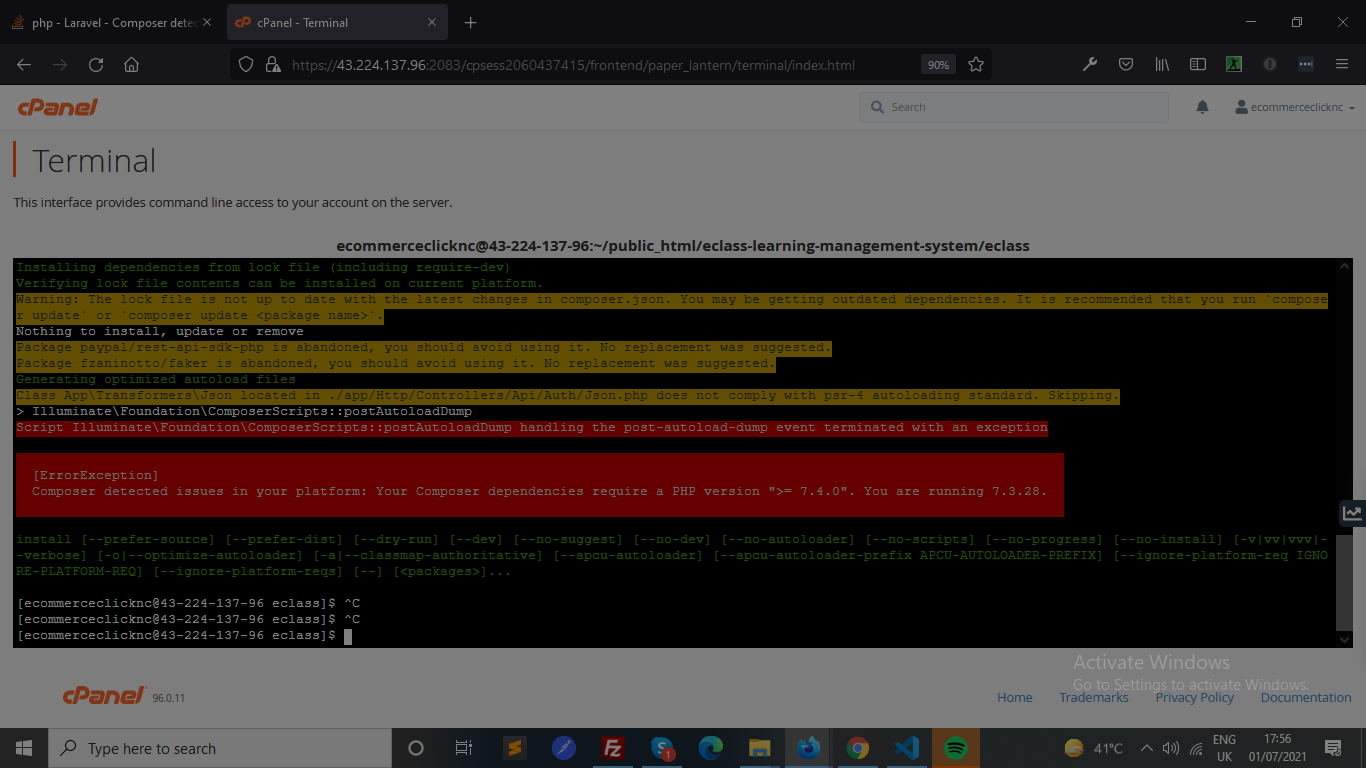Switch to the php Laravel Composer tab
The height and width of the screenshot is (768, 1366).
coord(110,22)
